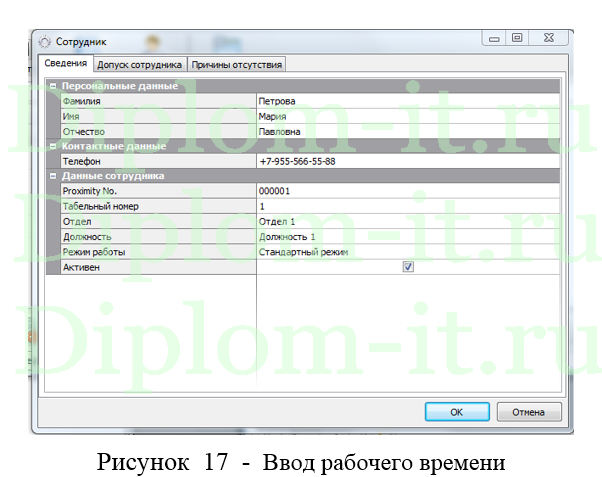Image resolution: width=602 pixels, height=477 pixels.
Task: Click the Отмена button
Action: 528,411
